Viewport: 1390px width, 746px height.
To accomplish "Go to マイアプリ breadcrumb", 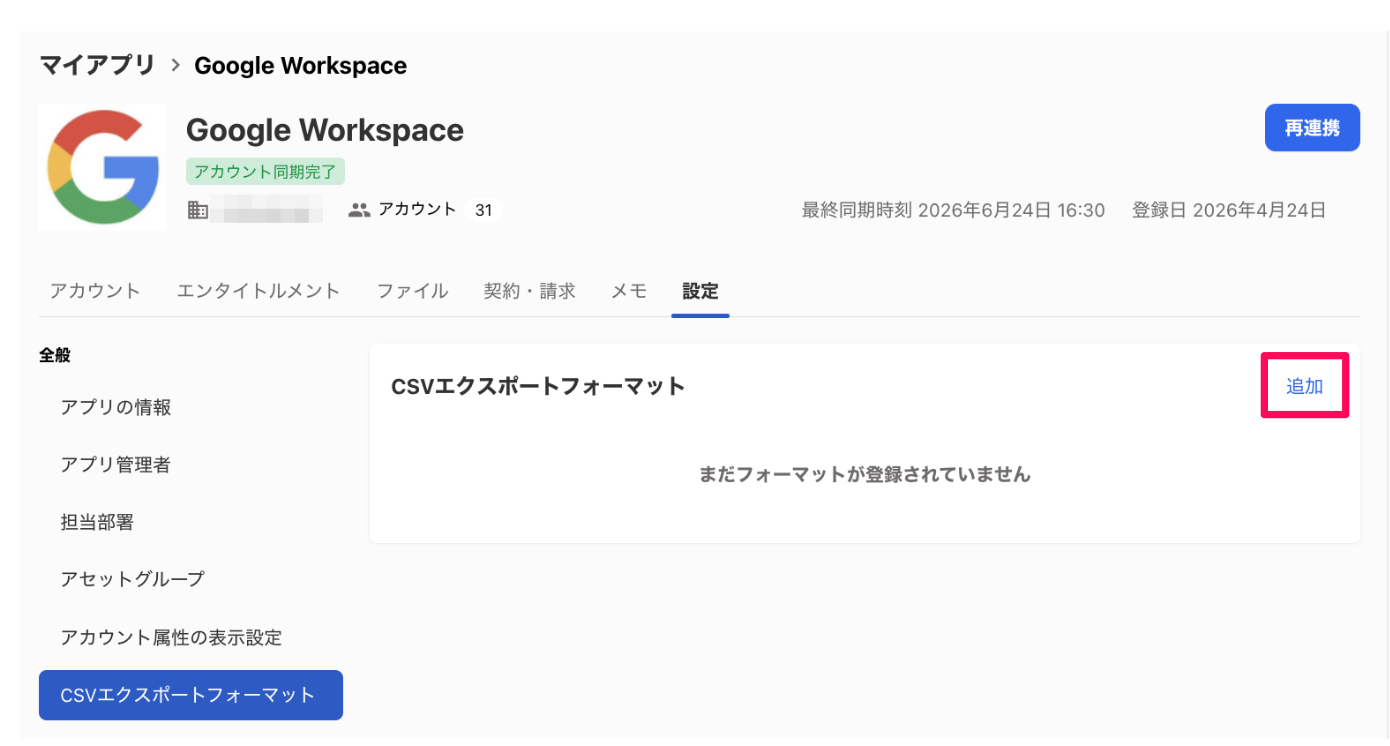I will click(97, 66).
